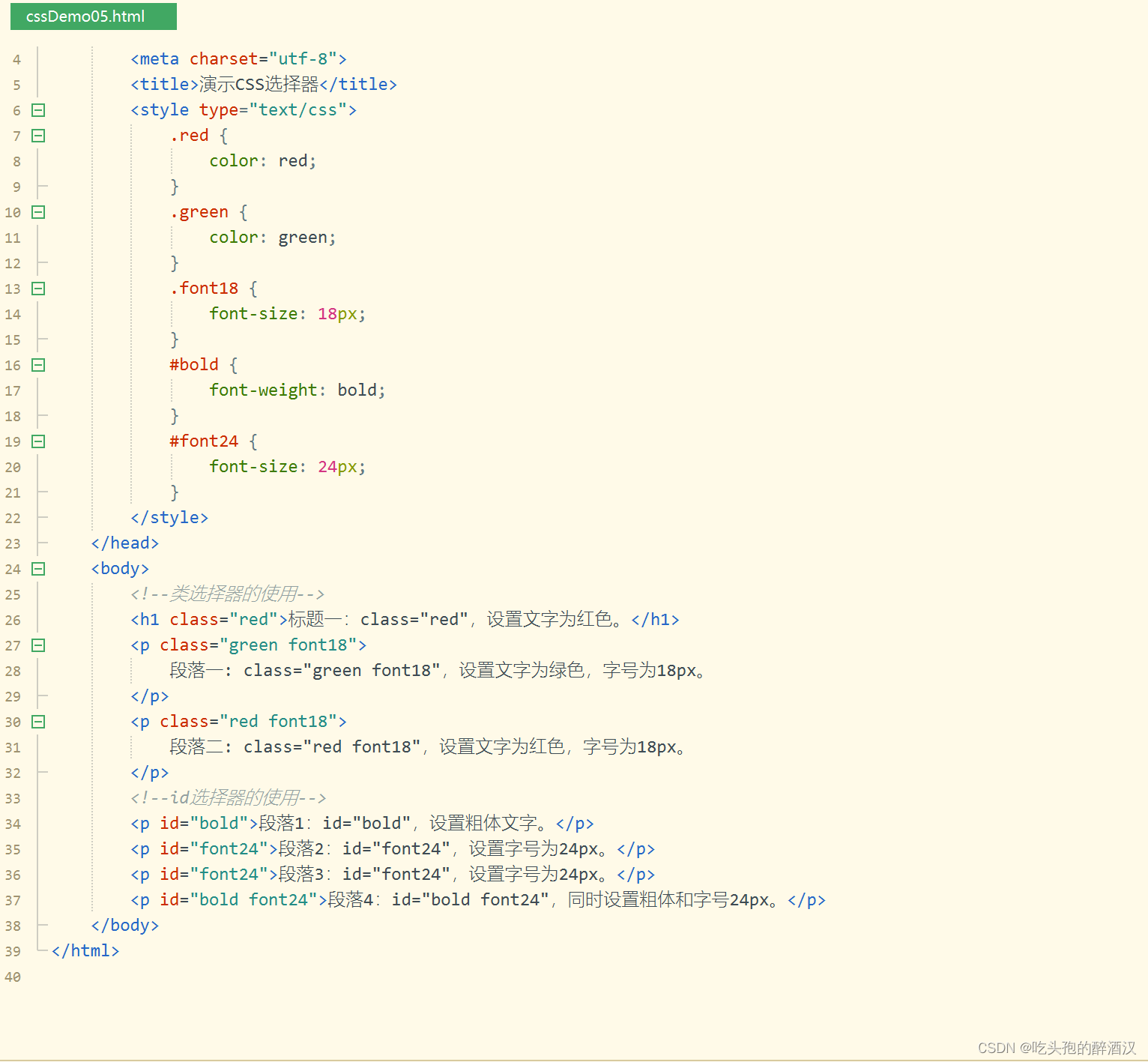Collapse the .green rule fold marker
Image resolution: width=1148 pixels, height=1062 pixels.
pyautogui.click(x=37, y=212)
